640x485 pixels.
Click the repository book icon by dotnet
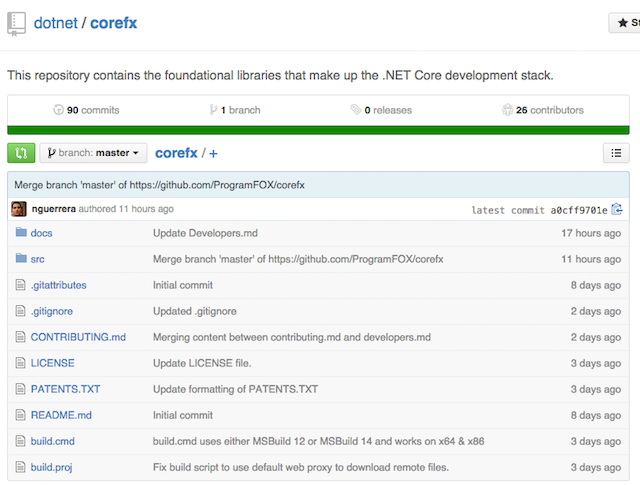click(x=16, y=23)
